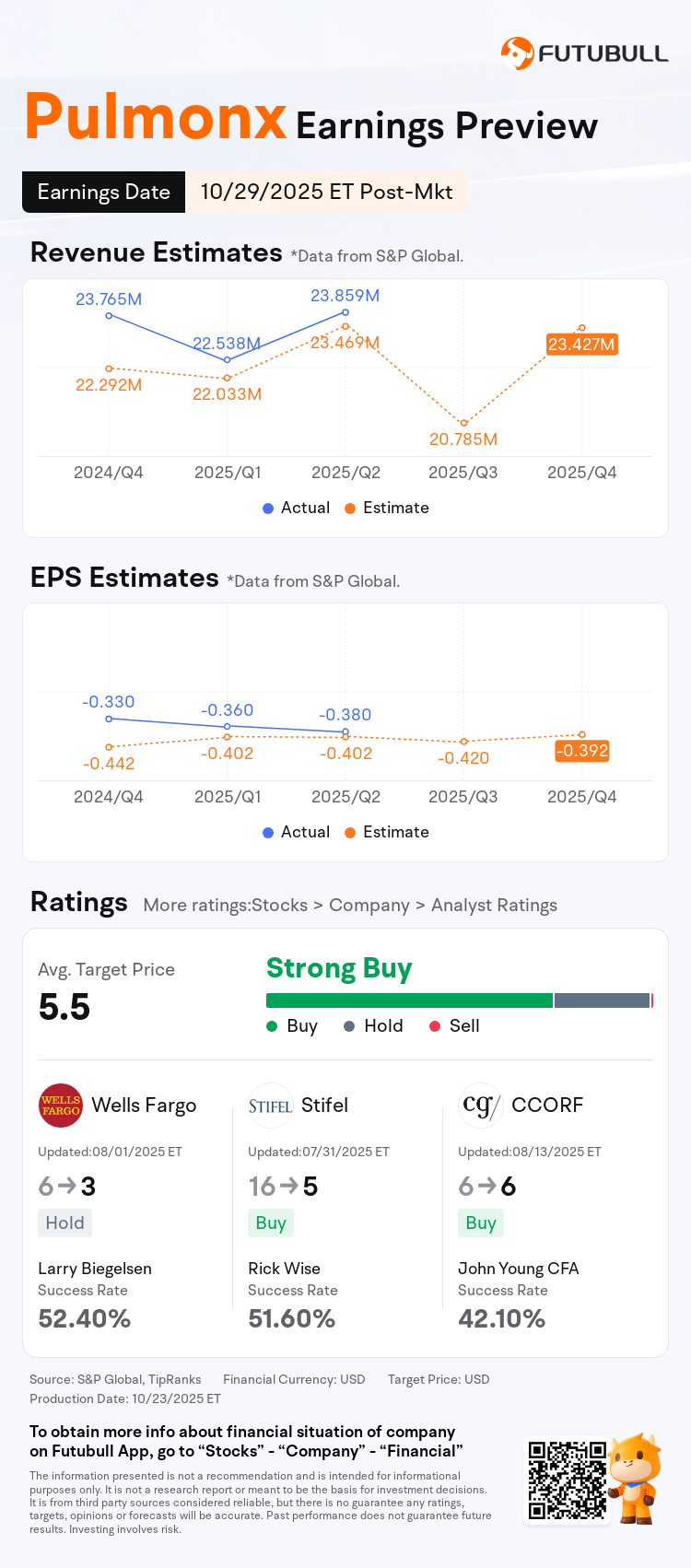Click the Earnings Date label
The image size is (691, 1568).
[x=103, y=192]
